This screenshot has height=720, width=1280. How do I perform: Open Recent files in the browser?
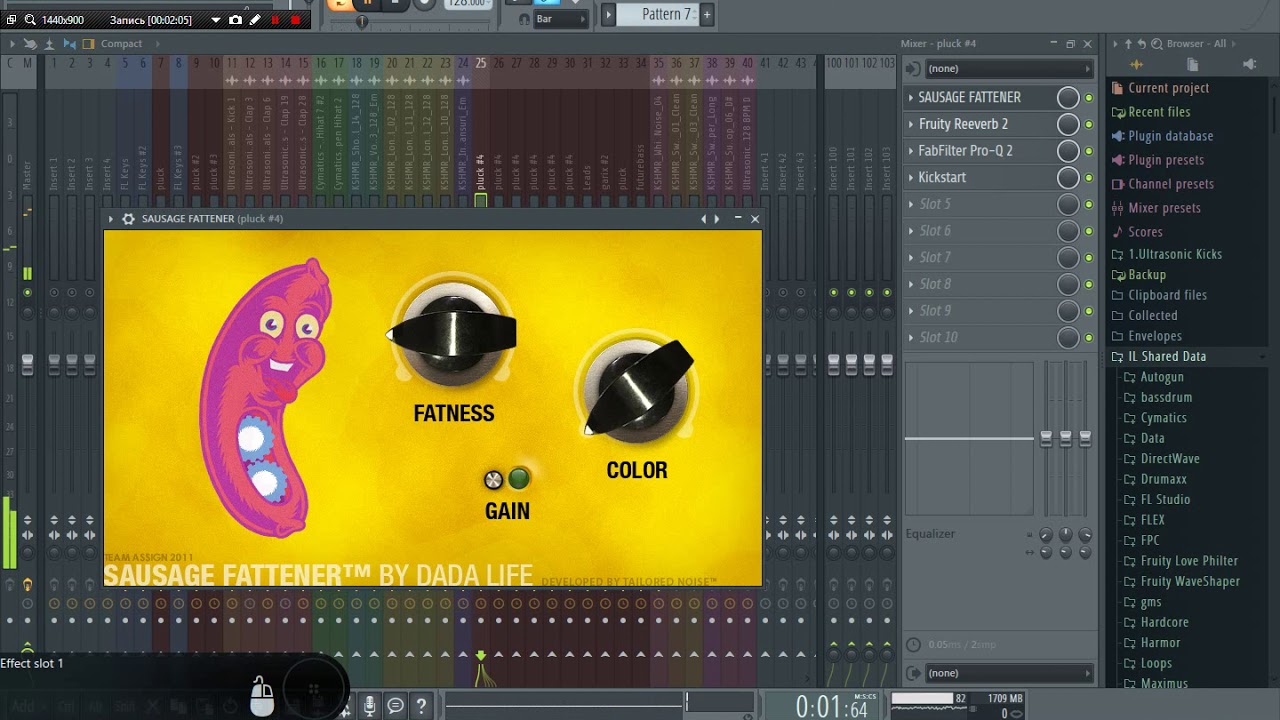tap(1159, 112)
